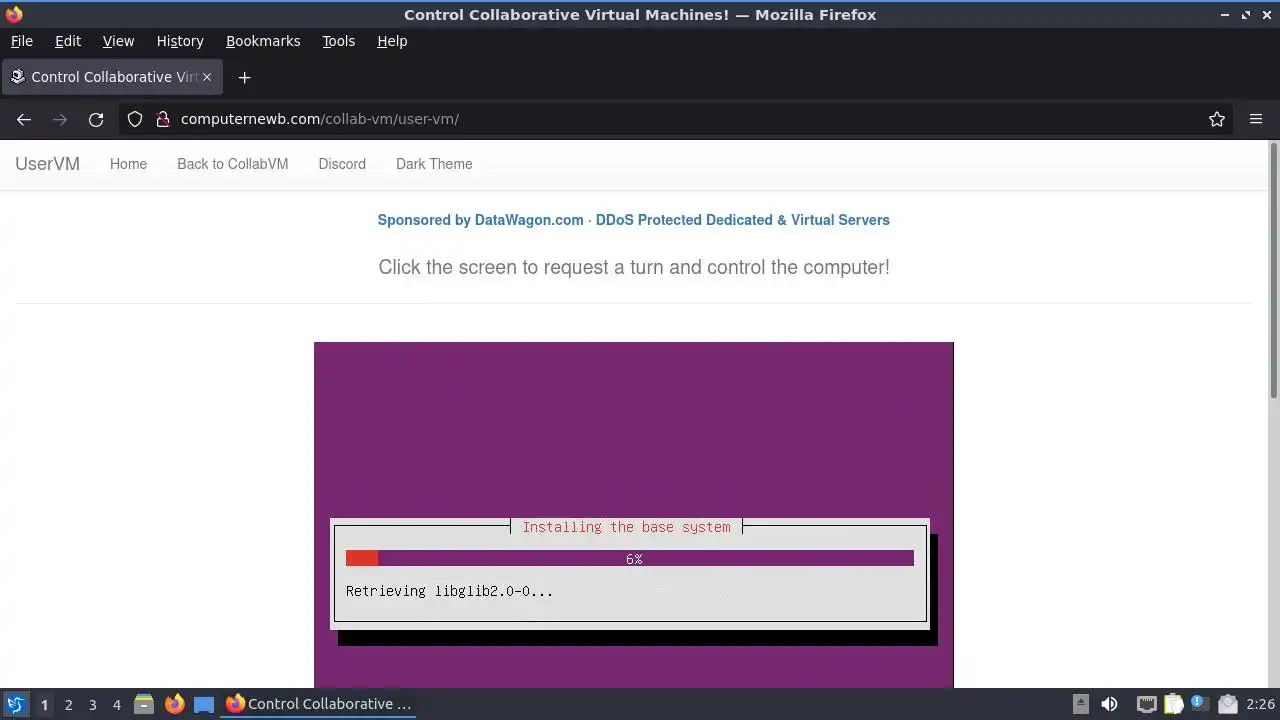Open the removable media tray icon
The width and height of the screenshot is (1280, 720).
tap(1081, 704)
